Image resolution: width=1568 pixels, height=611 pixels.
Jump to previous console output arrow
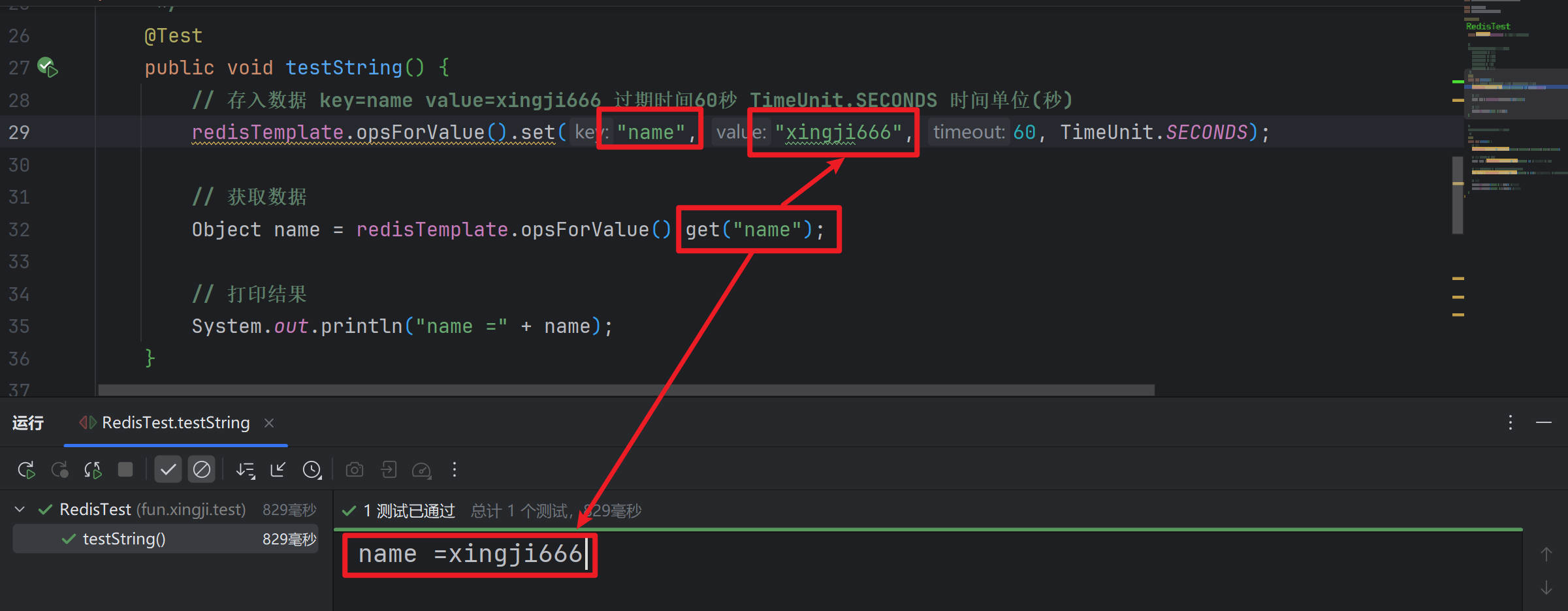pos(1546,554)
